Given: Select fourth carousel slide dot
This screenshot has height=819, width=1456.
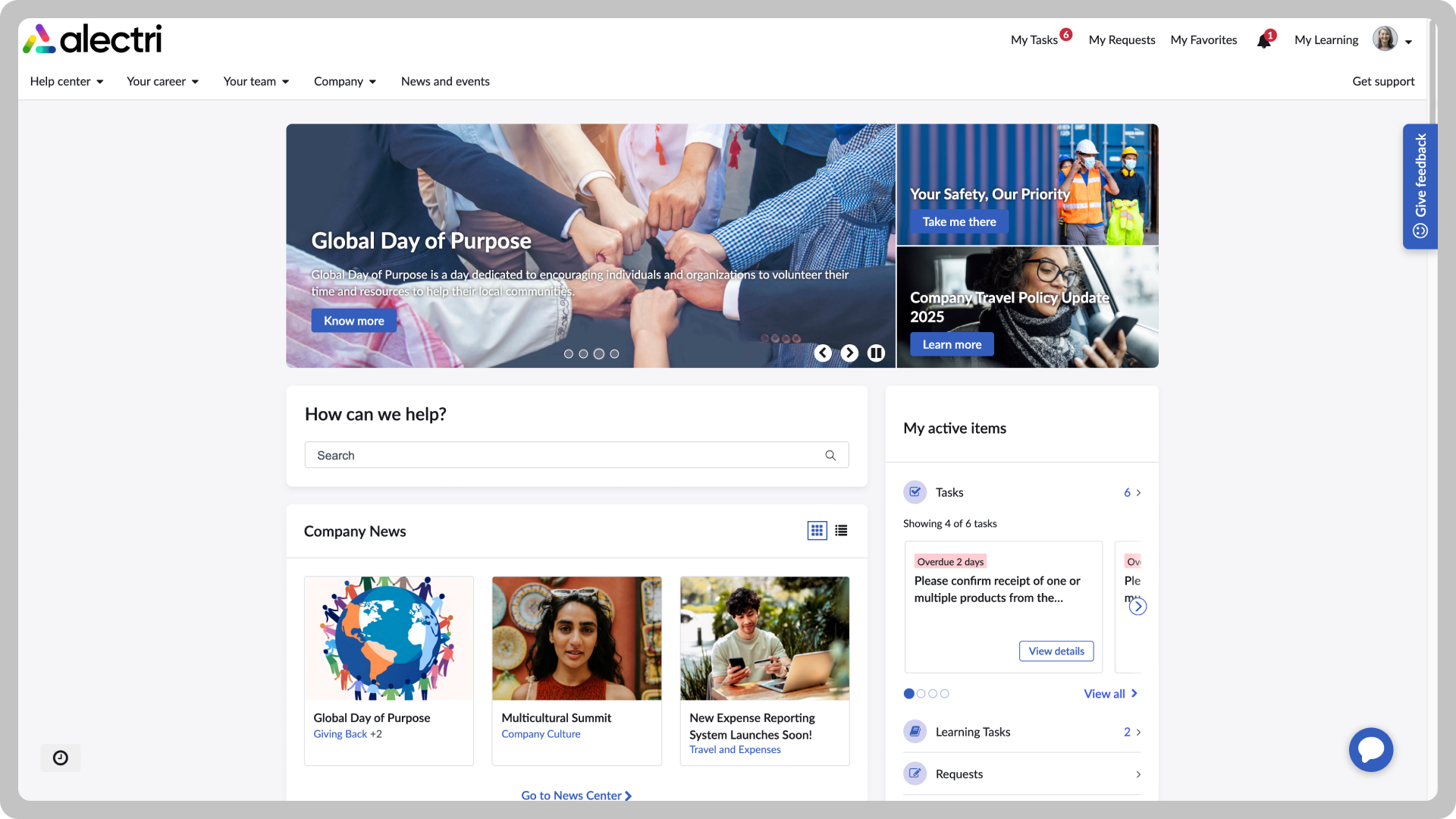Looking at the screenshot, I should tap(614, 353).
